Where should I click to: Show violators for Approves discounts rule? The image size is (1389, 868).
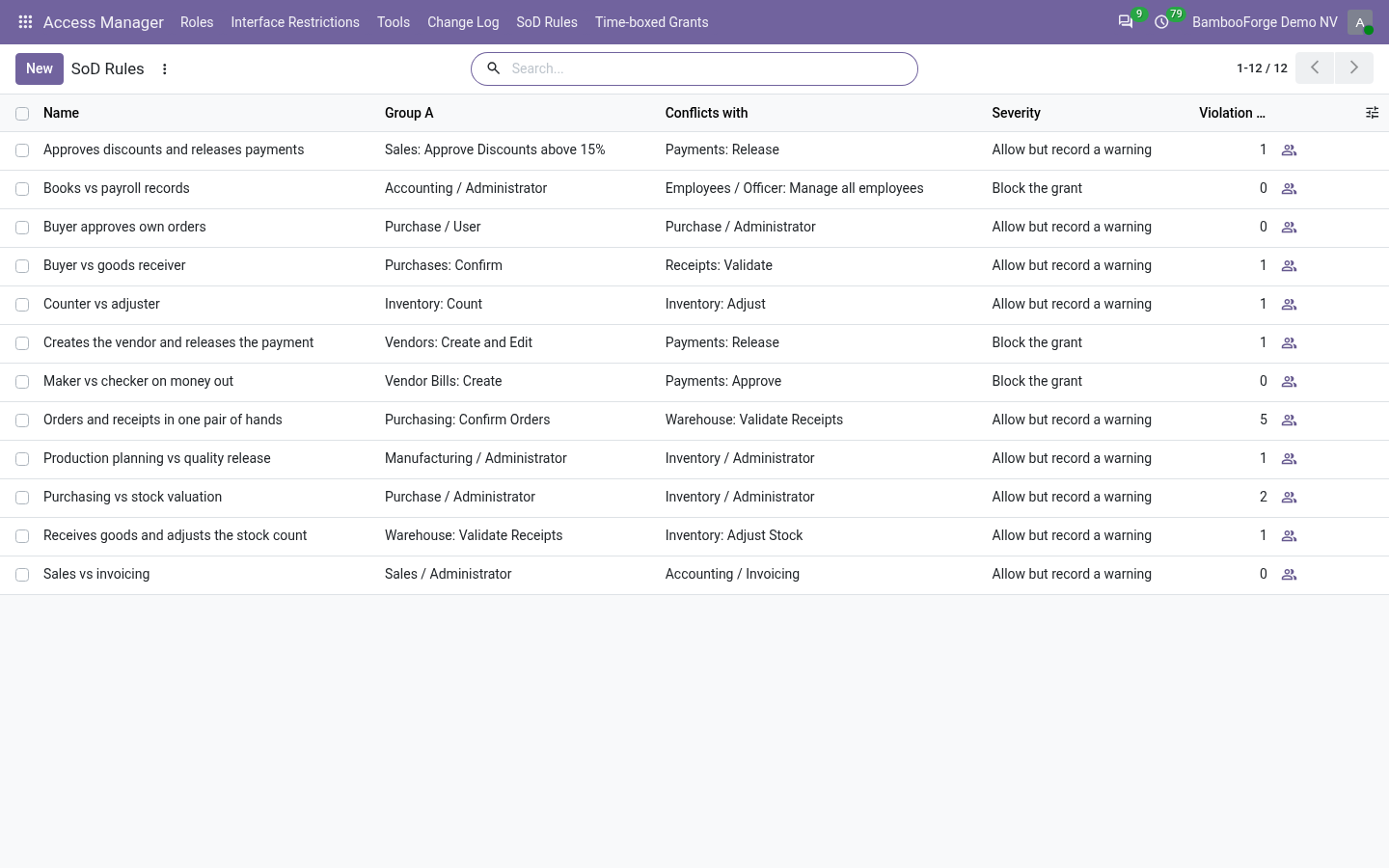pos(1289,150)
